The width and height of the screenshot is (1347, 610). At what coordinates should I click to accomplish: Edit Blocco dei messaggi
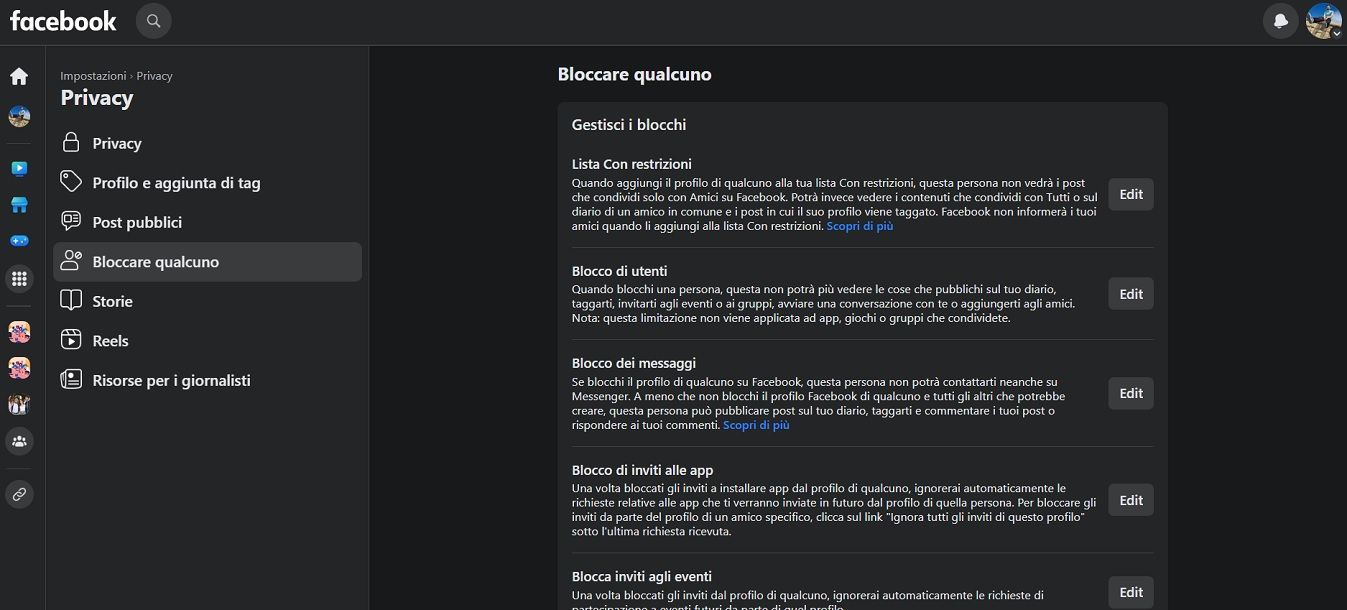coord(1131,393)
